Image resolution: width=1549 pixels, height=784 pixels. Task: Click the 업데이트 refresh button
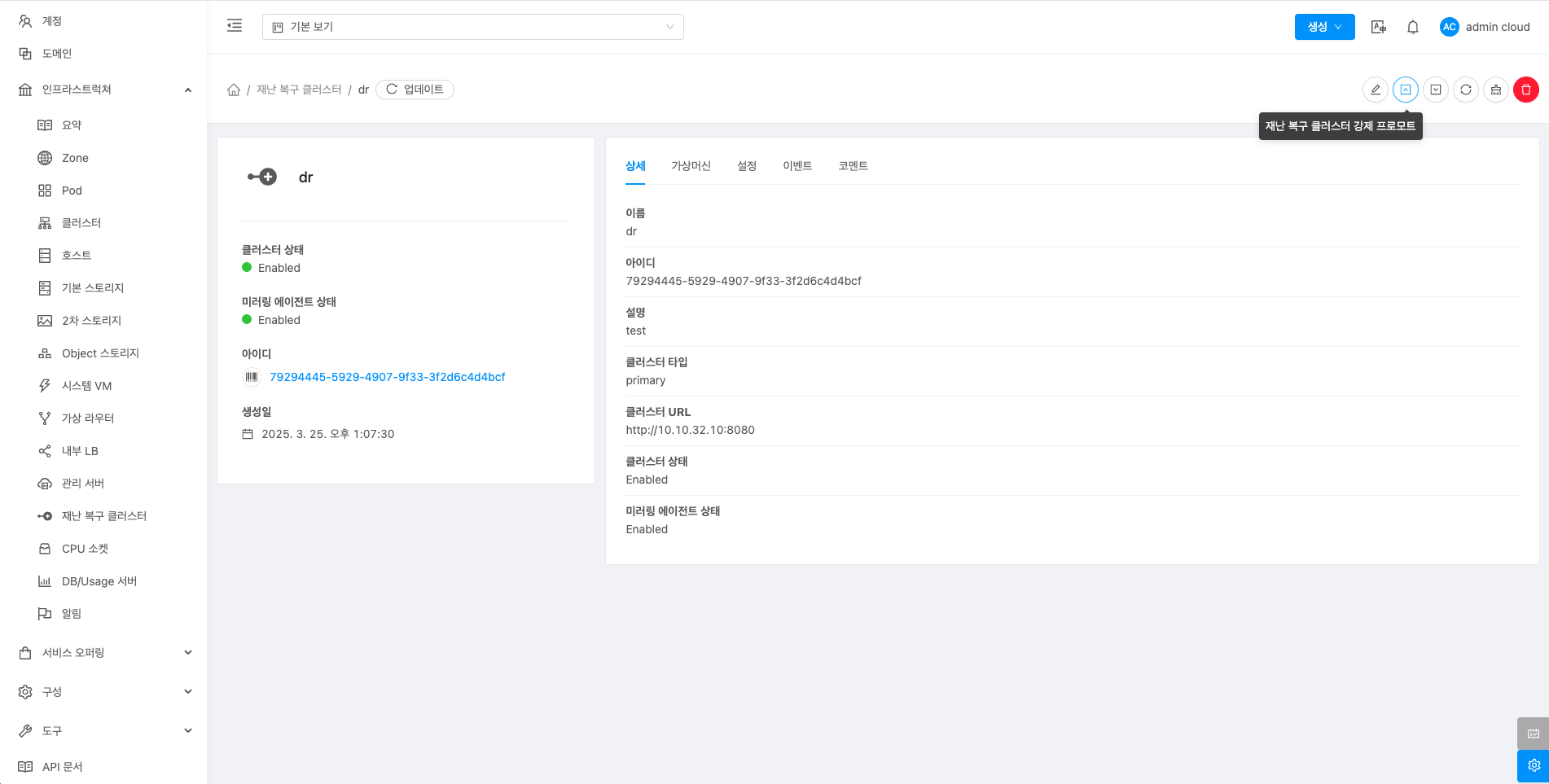(415, 90)
